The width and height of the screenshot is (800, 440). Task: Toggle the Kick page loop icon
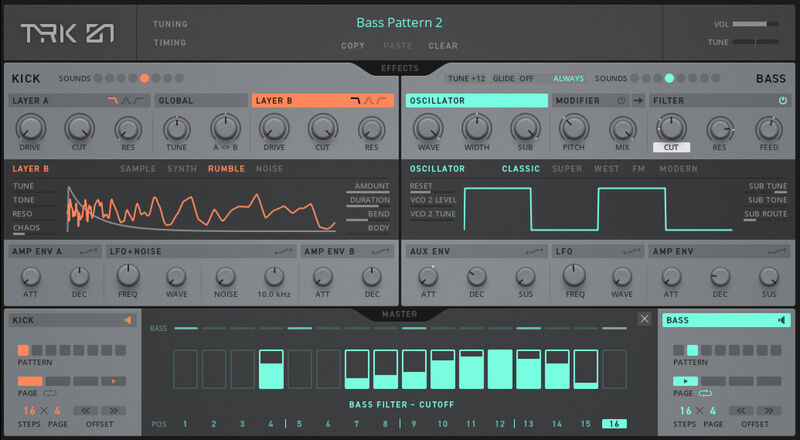pyautogui.click(x=49, y=393)
